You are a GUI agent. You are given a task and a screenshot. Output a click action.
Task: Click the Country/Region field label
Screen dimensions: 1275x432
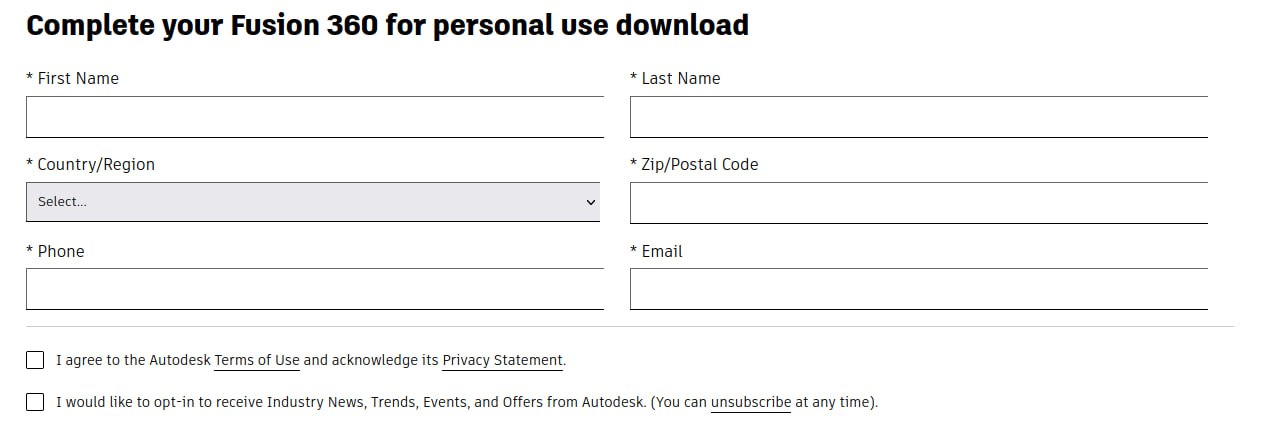pos(95,164)
